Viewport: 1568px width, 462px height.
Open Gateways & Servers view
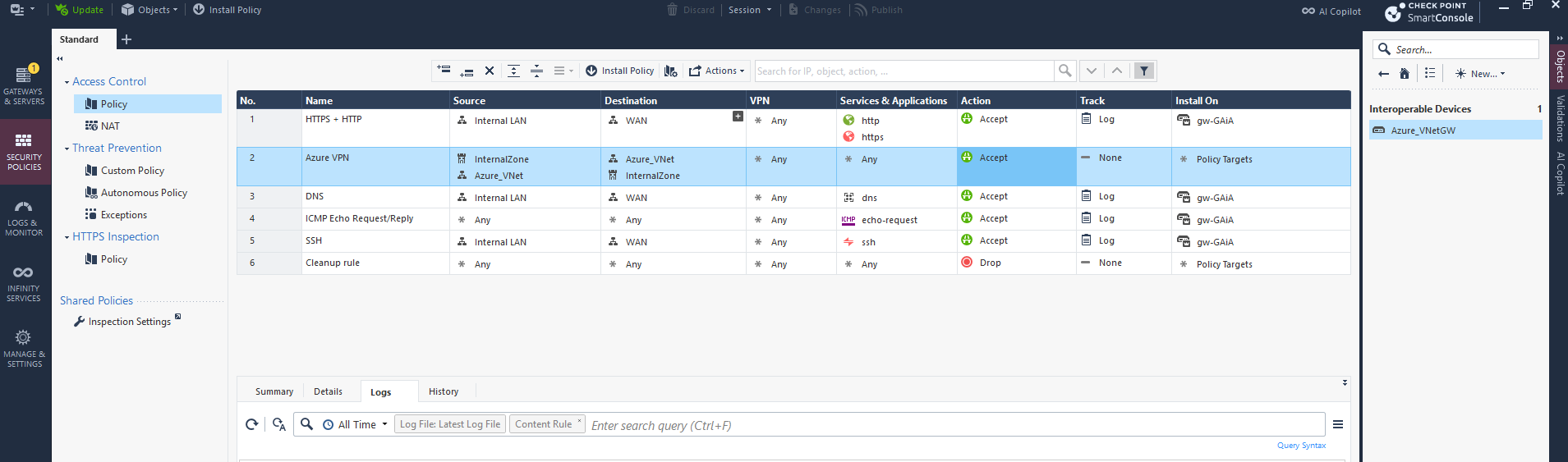[x=25, y=85]
